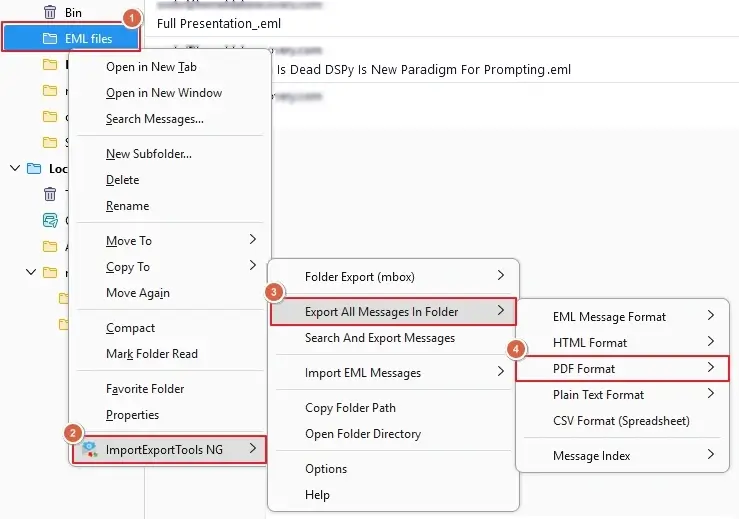This screenshot has width=739, height=519.
Task: Select Search And Export Messages
Action: tap(394, 338)
